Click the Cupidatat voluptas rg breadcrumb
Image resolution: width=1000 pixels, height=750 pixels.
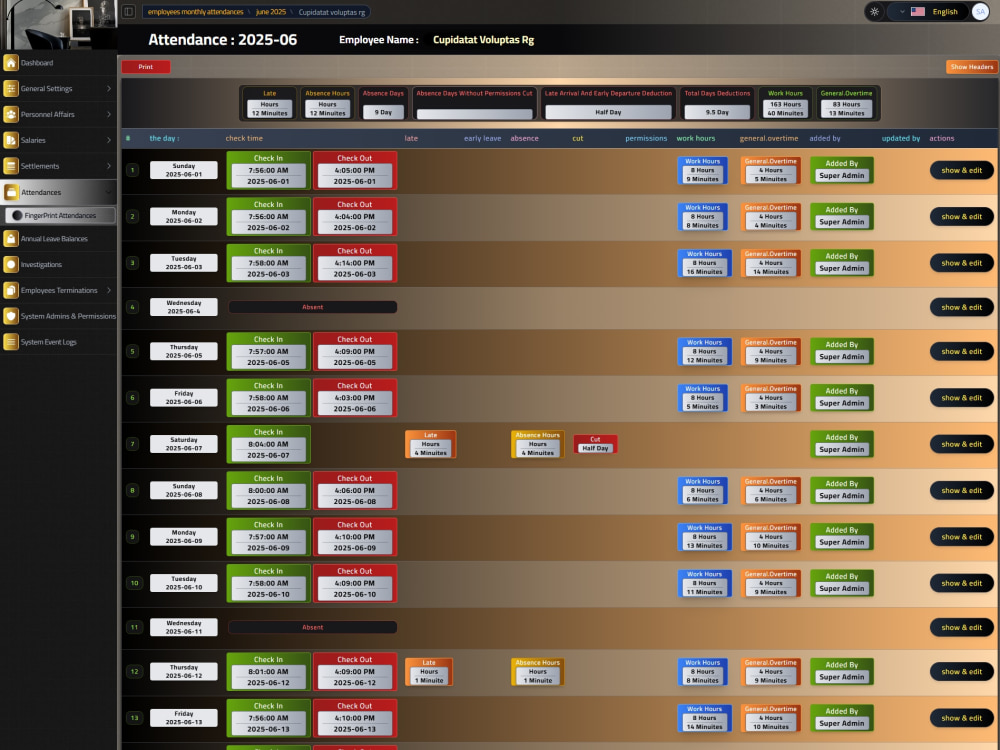[332, 12]
